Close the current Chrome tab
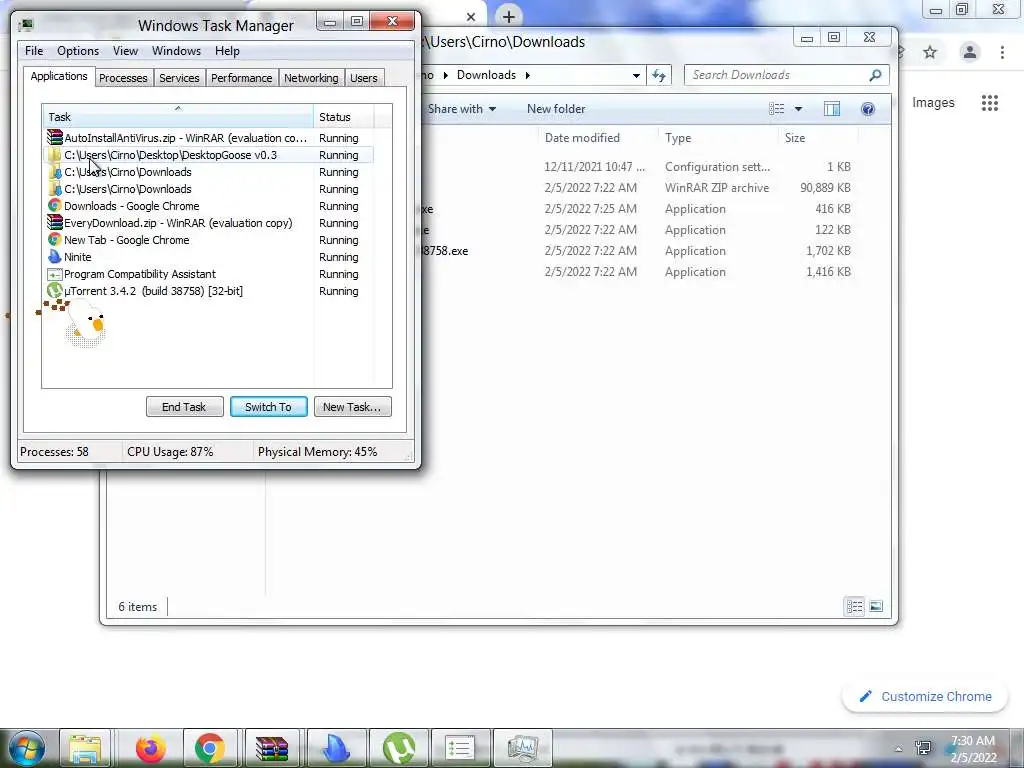 [471, 17]
